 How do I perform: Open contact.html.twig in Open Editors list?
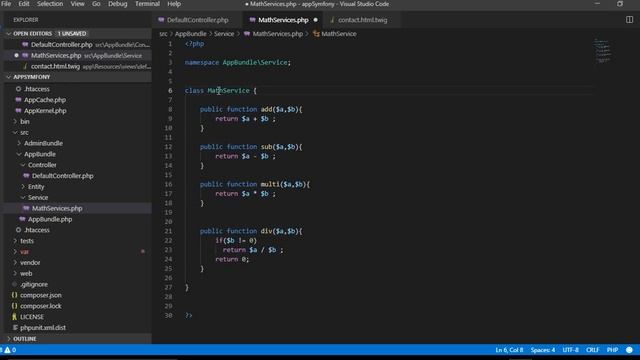78,66
